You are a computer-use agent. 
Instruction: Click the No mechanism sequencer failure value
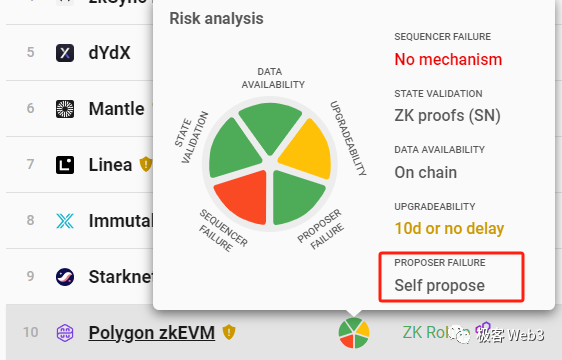click(x=448, y=60)
